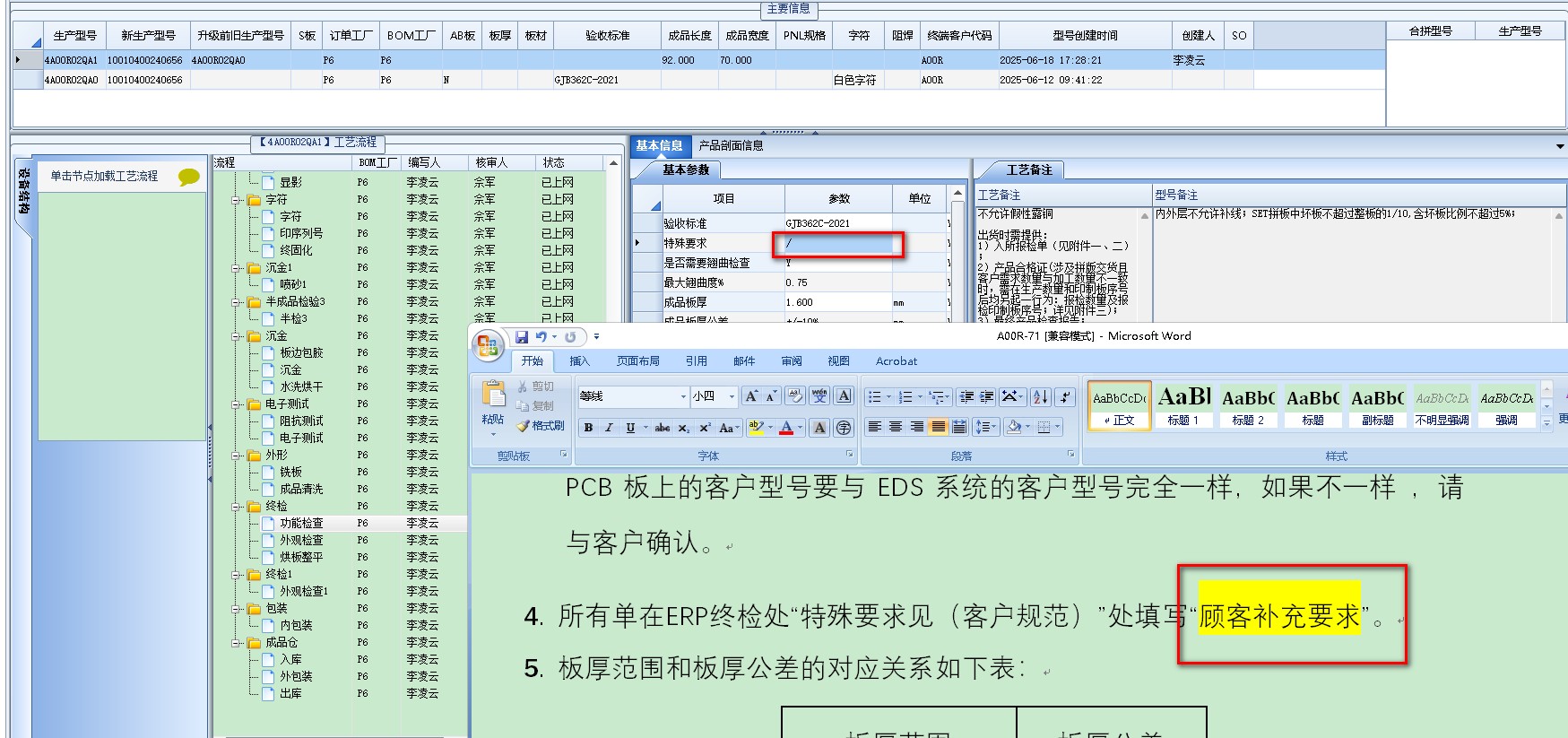Open the Acrobat ribbon tab

pos(897,361)
